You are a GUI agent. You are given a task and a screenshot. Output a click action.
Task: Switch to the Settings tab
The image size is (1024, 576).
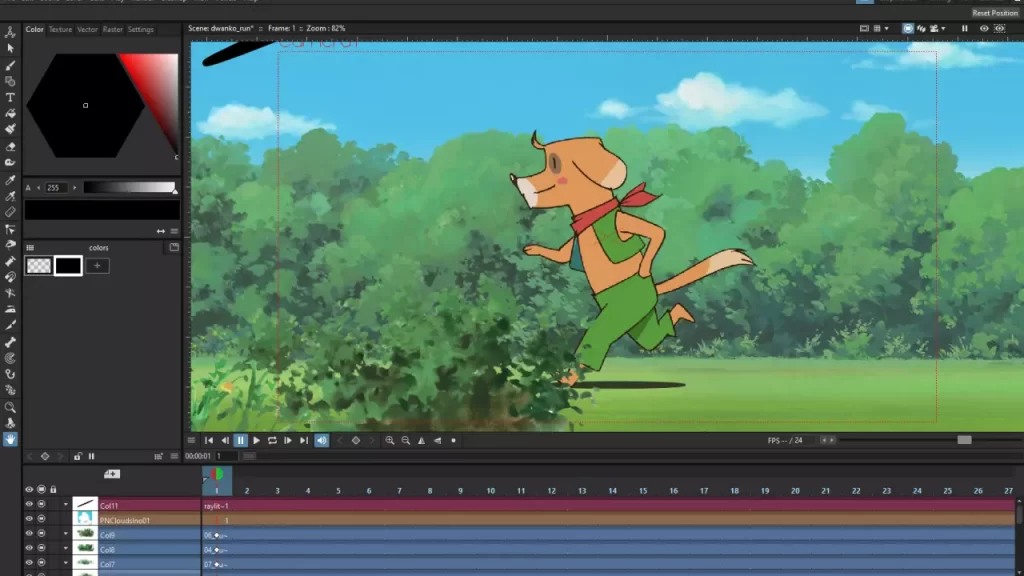140,29
